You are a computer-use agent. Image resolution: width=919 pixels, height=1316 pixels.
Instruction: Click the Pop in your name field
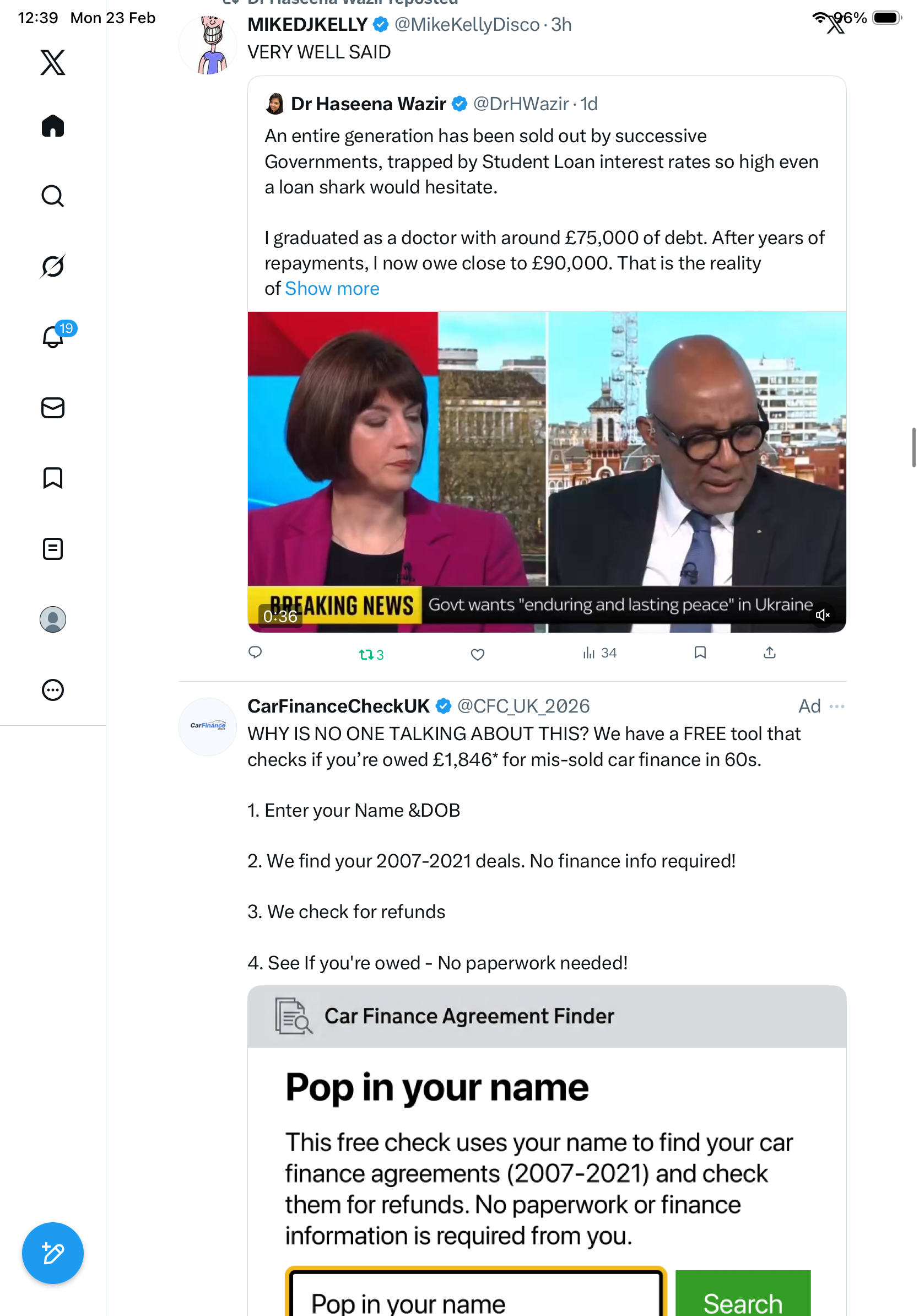pos(475,1293)
